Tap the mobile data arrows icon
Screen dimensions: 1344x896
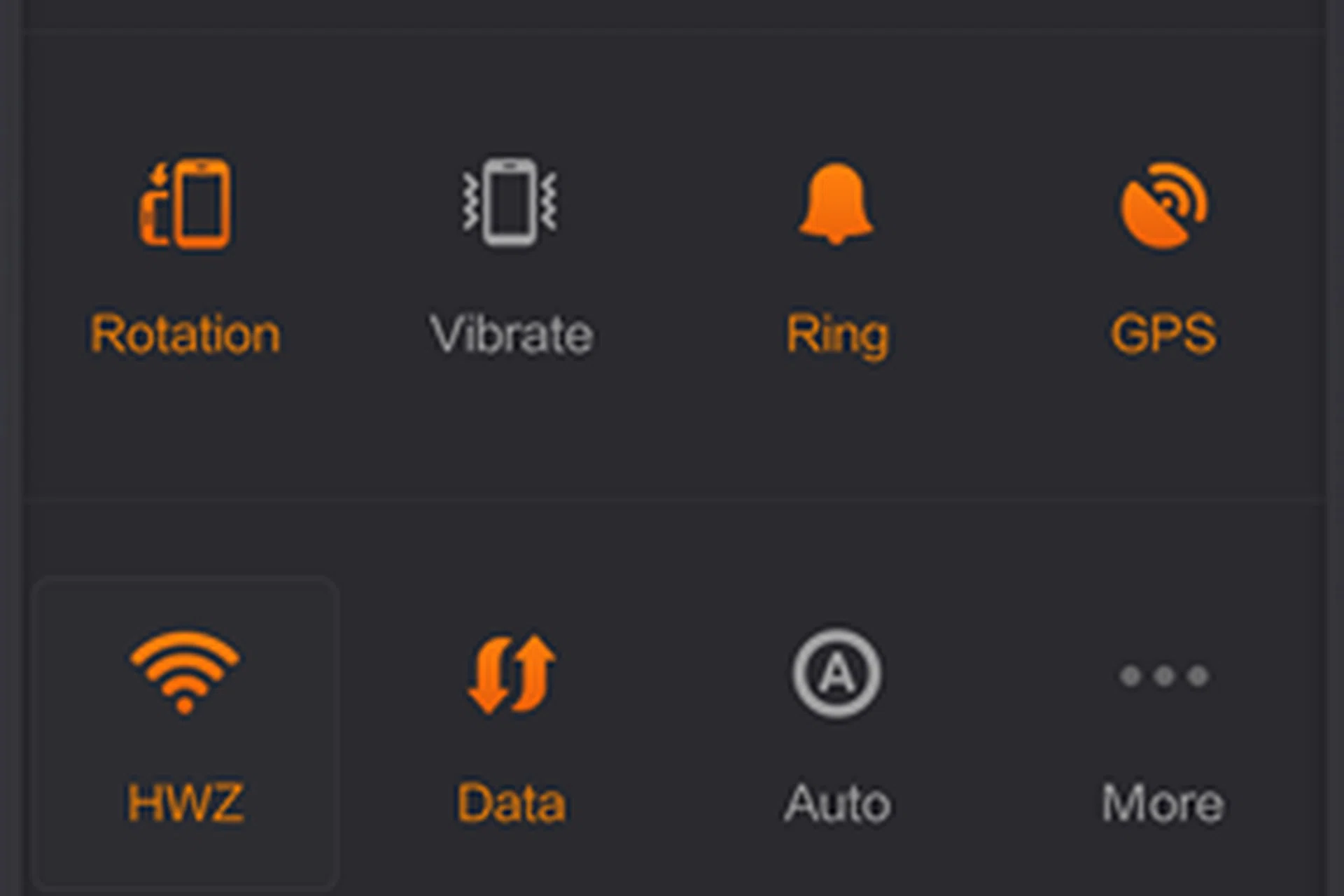point(512,674)
